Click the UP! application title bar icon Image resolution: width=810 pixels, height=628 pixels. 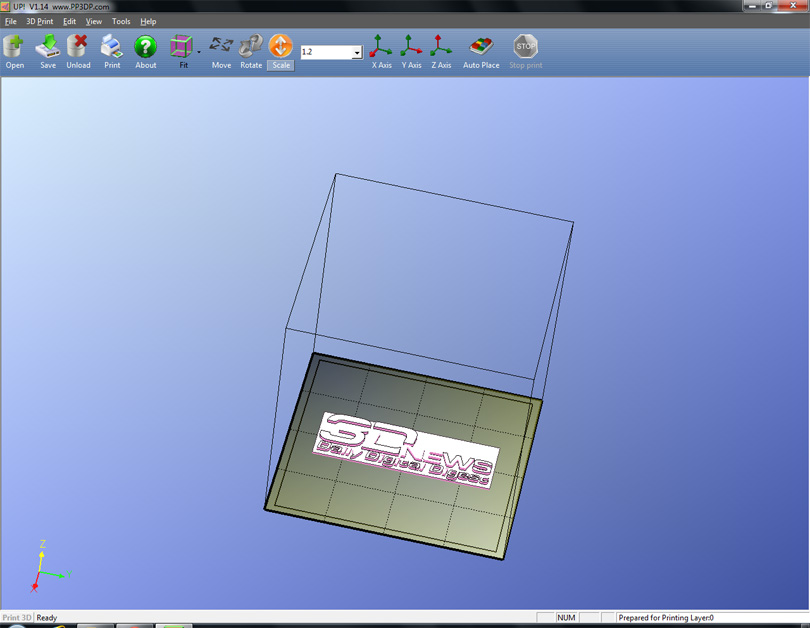click(5, 7)
